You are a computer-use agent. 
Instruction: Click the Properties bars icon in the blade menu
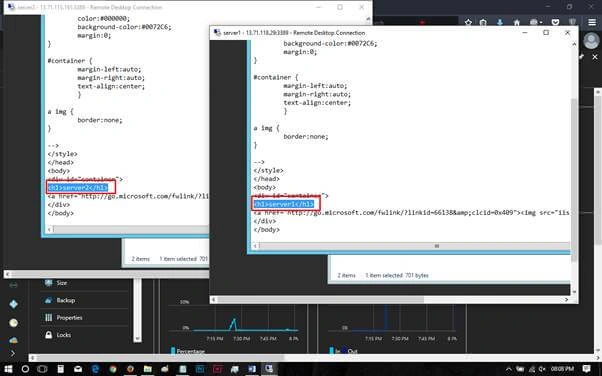point(48,318)
